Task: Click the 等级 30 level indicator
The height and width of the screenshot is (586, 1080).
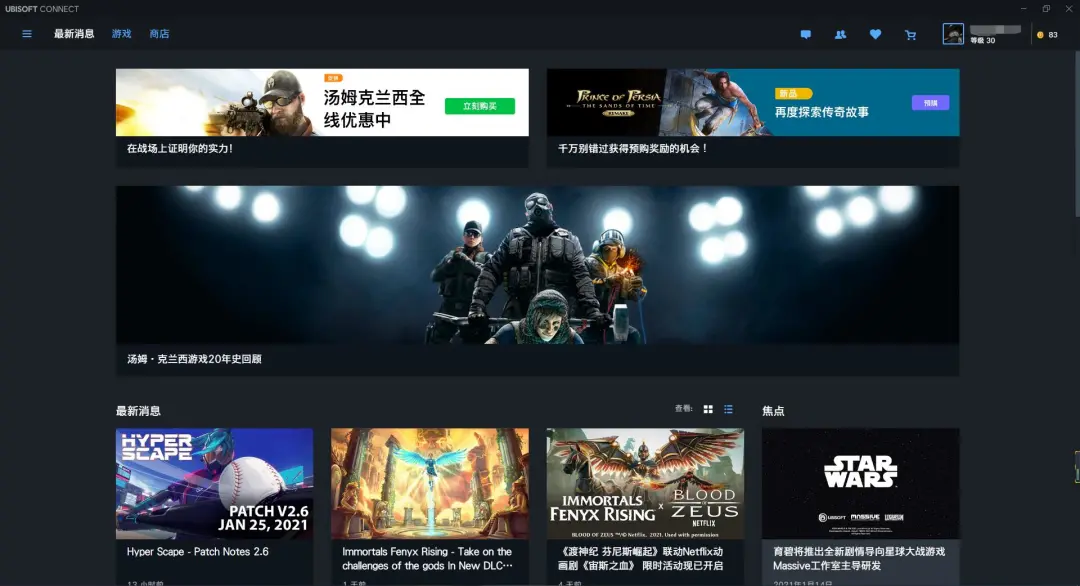Action: tap(981, 41)
